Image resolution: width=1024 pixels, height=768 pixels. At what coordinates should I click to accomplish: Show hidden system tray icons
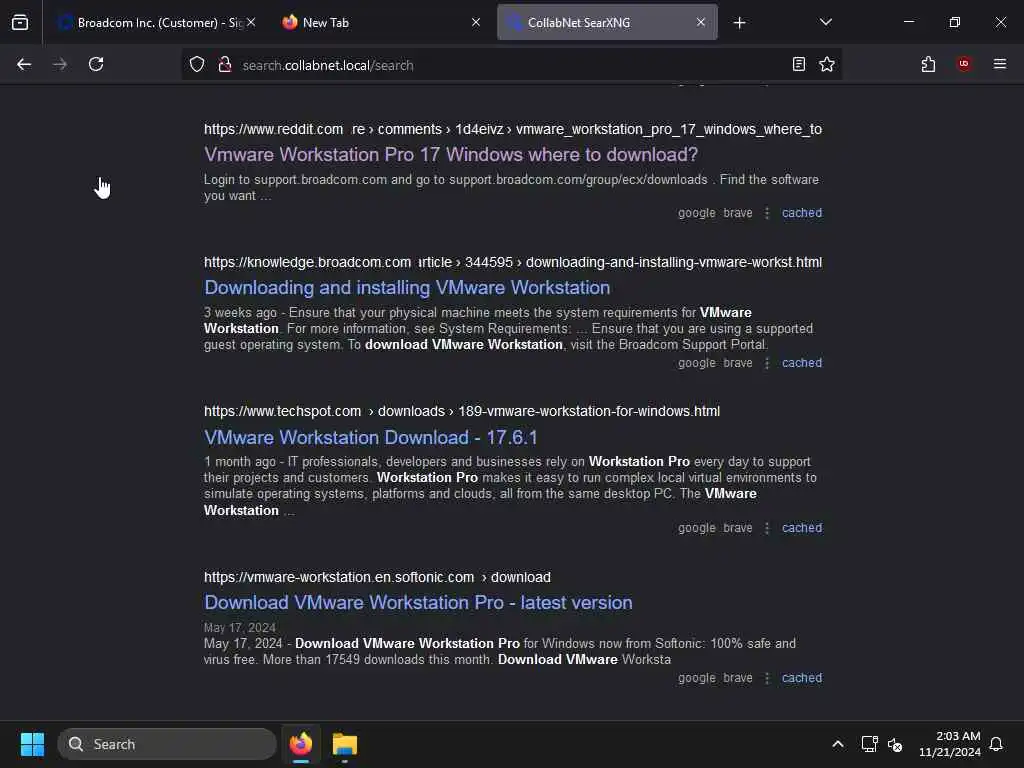click(x=838, y=744)
